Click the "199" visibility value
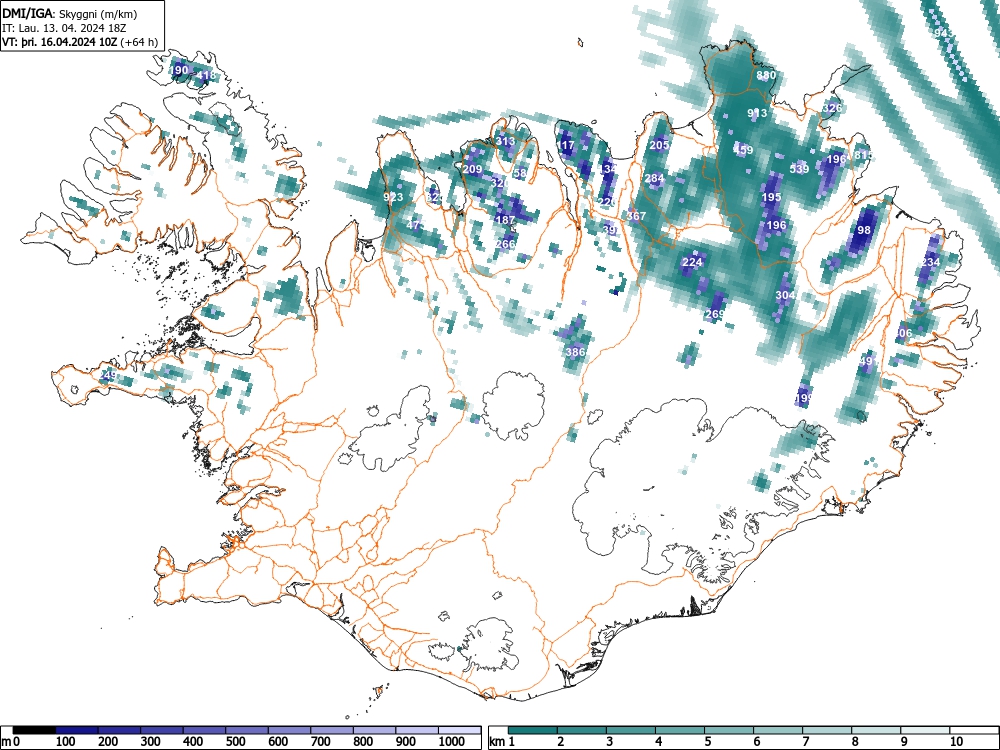1000x750 pixels. click(804, 399)
